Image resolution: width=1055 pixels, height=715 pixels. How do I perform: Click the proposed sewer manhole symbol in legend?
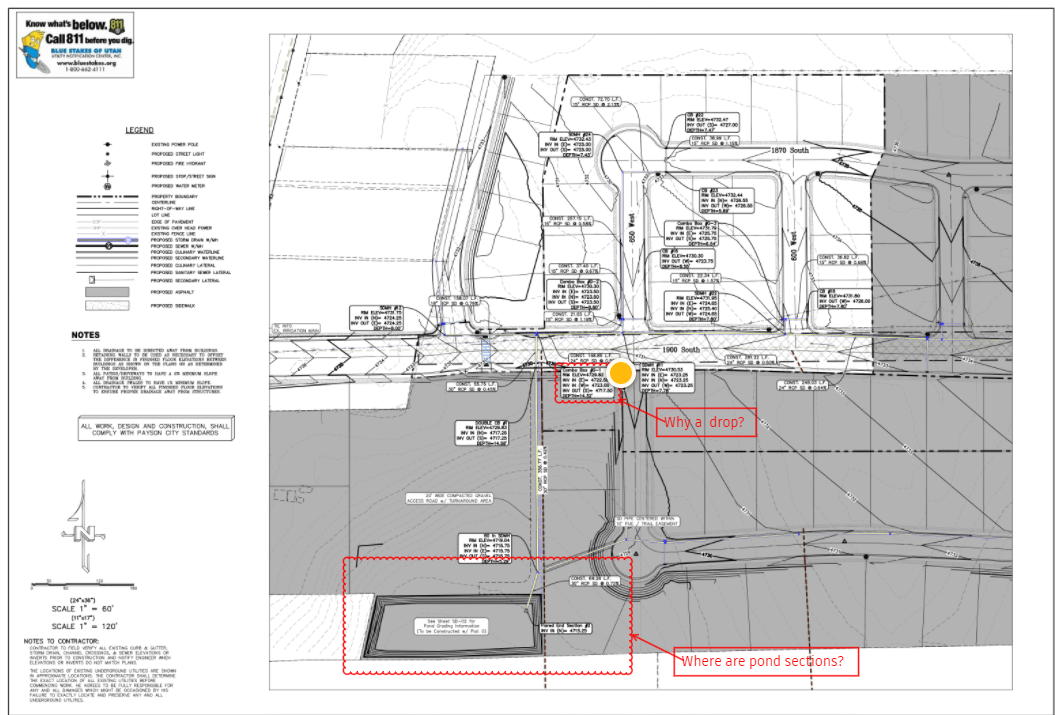click(x=108, y=245)
